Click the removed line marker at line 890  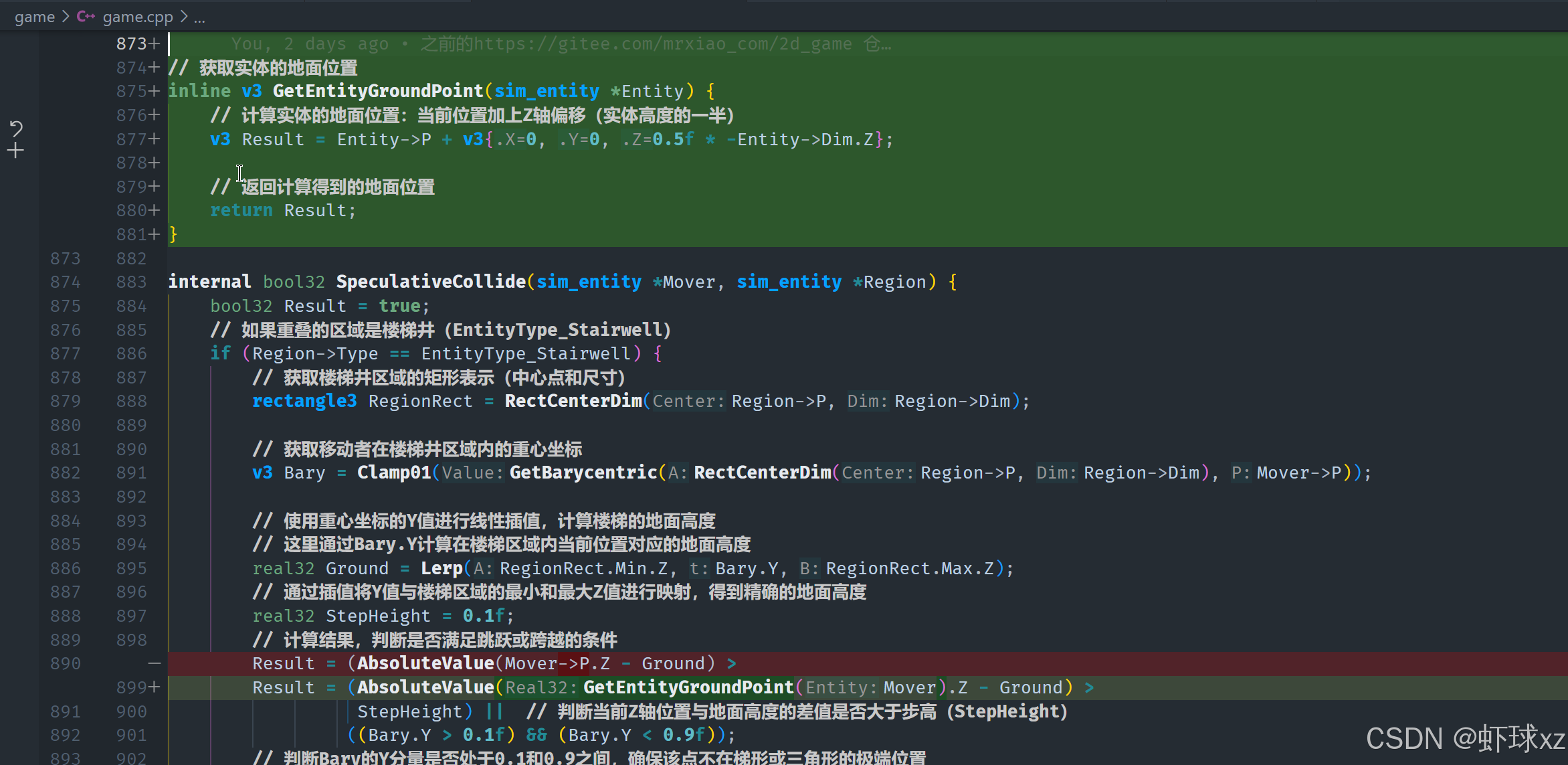(x=155, y=663)
